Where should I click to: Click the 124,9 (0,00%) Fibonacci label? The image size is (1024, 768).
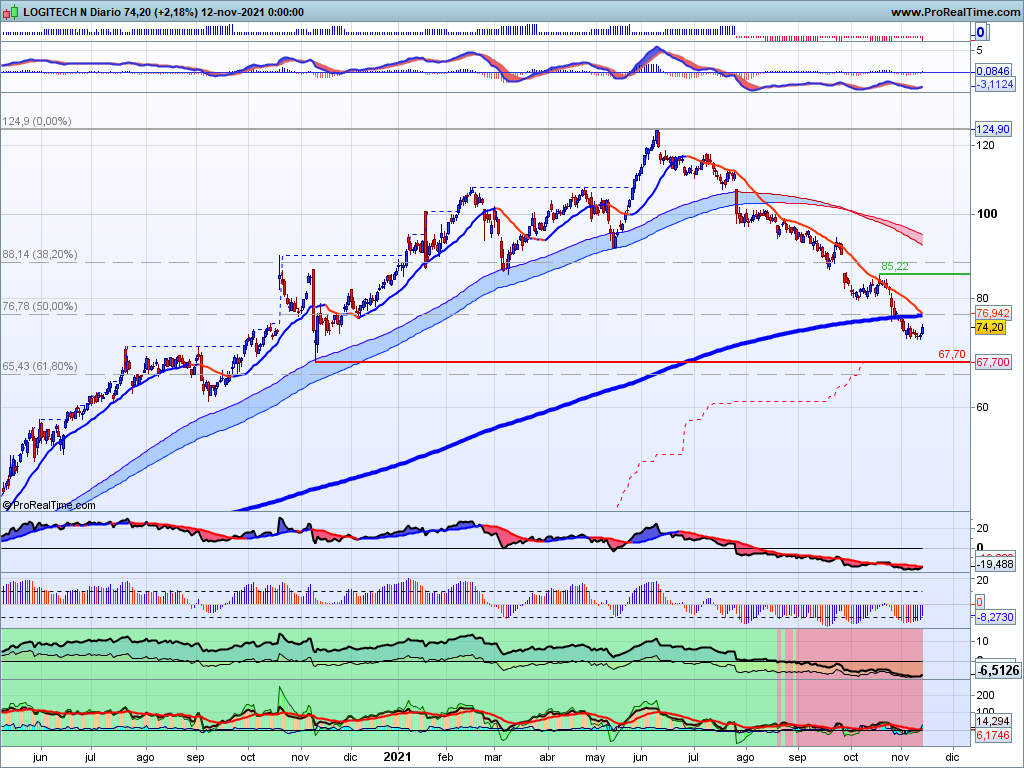(37, 121)
